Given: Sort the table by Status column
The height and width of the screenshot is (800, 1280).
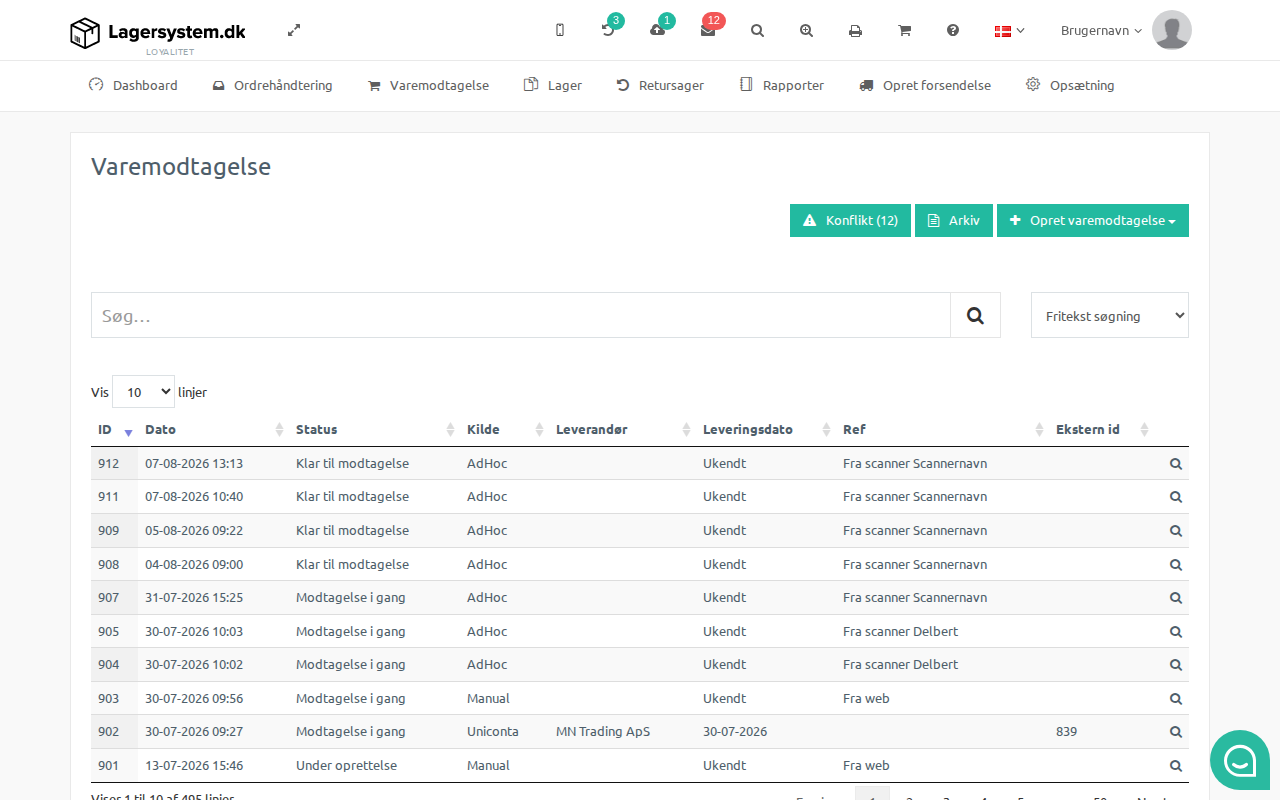Looking at the screenshot, I should (x=374, y=430).
